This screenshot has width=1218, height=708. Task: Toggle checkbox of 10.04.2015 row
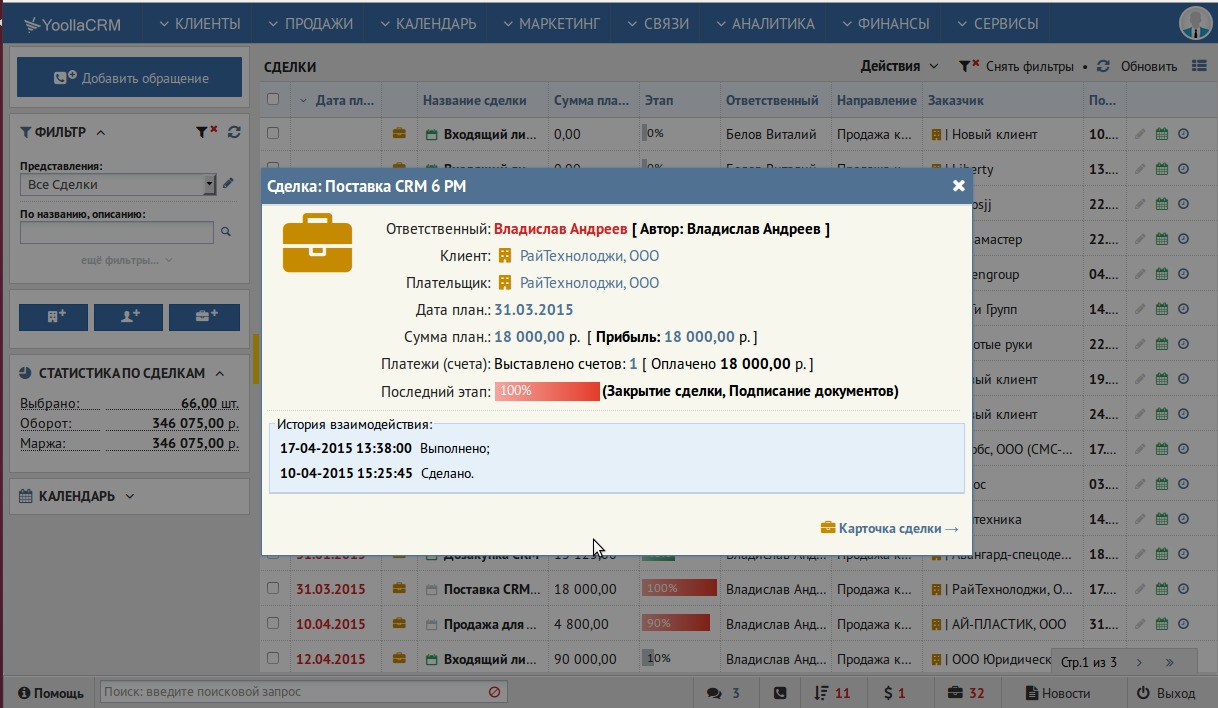[x=273, y=623]
